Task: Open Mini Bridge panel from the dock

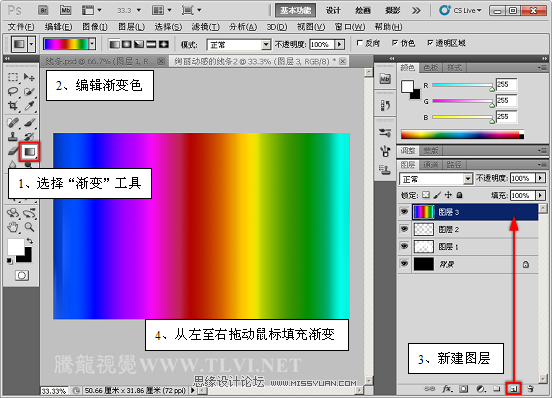Action: (x=385, y=79)
